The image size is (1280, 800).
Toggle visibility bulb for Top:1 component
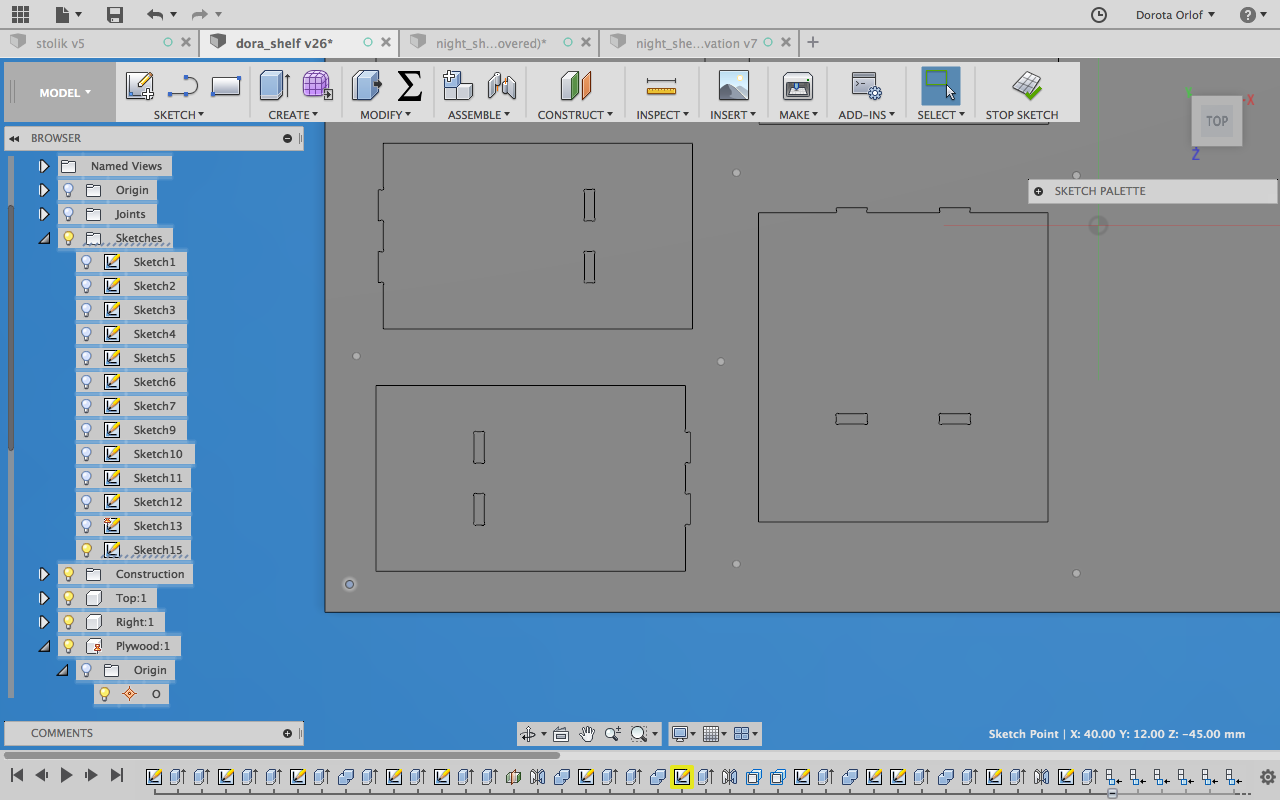(x=69, y=598)
